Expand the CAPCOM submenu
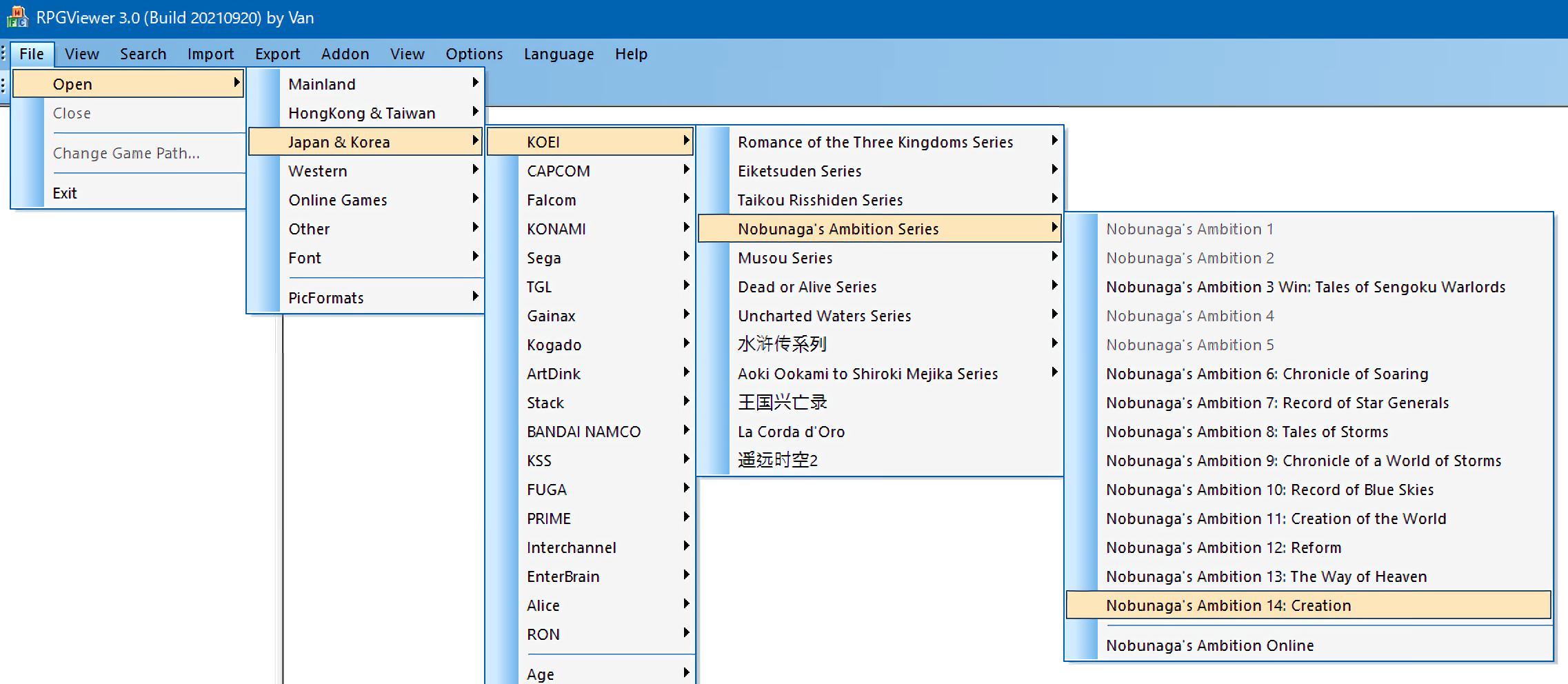The image size is (1568, 684). pos(558,171)
